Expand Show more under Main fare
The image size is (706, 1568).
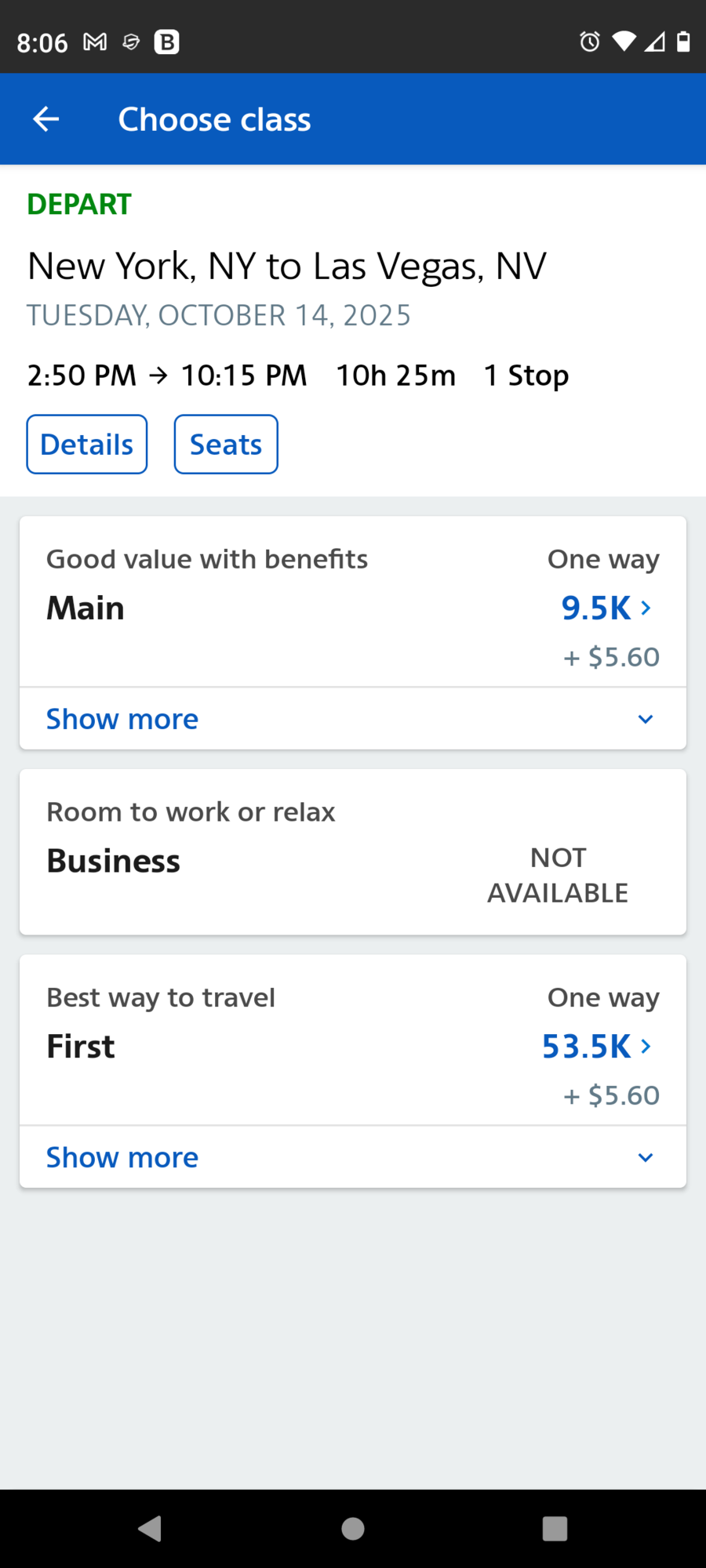tap(353, 719)
